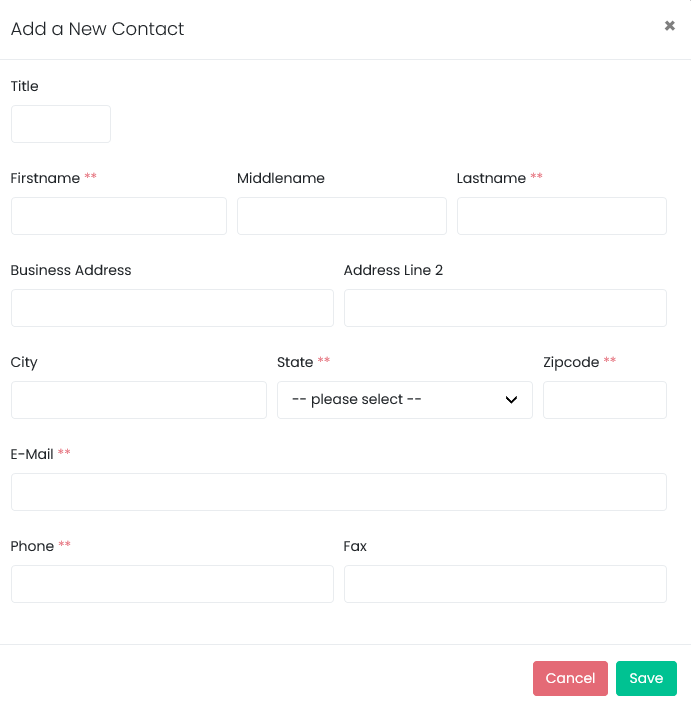Cancel adding the new contact
Viewport: 691px width, 708px height.
click(570, 678)
